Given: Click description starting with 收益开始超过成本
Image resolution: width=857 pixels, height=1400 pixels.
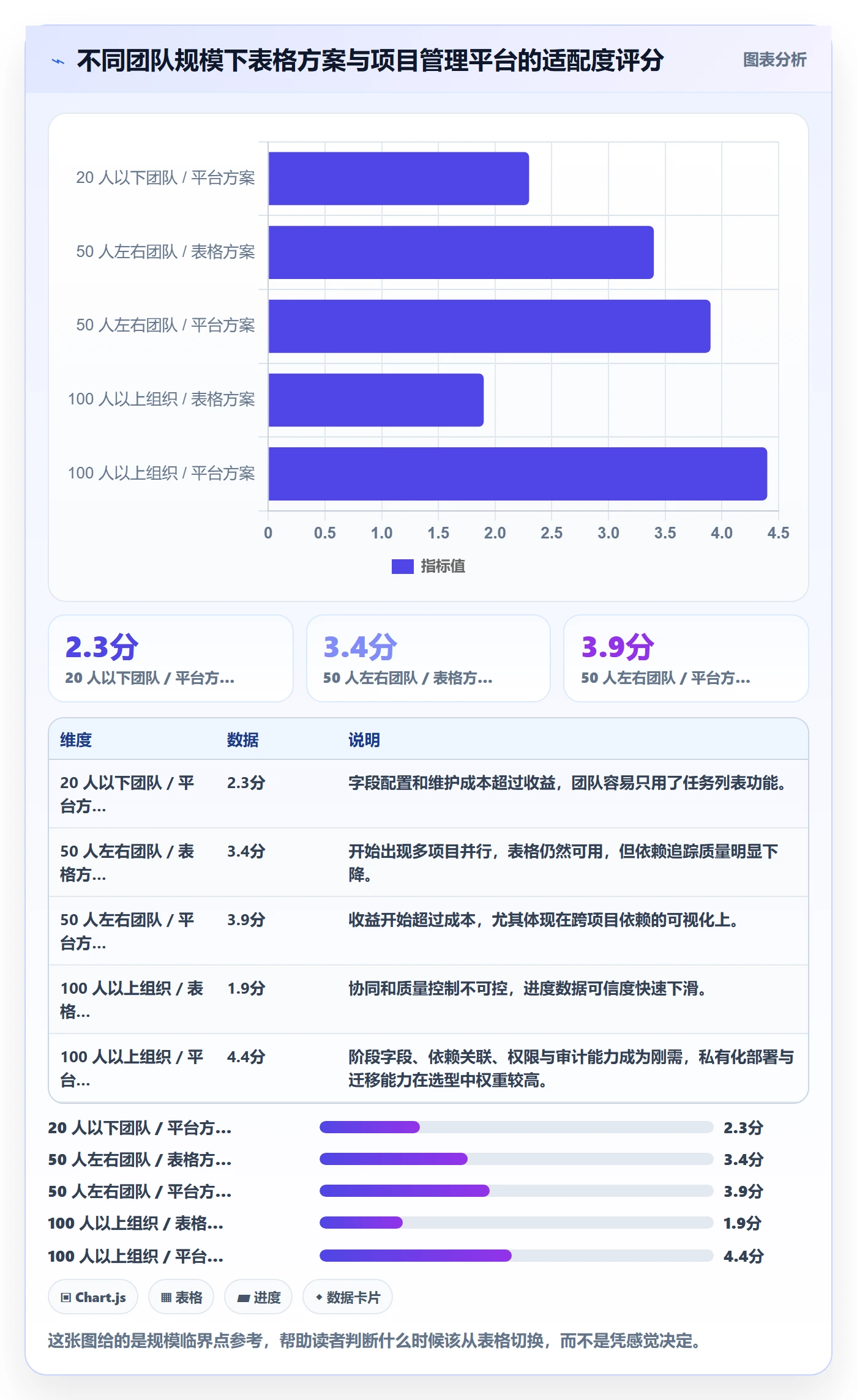Looking at the screenshot, I should [x=544, y=920].
